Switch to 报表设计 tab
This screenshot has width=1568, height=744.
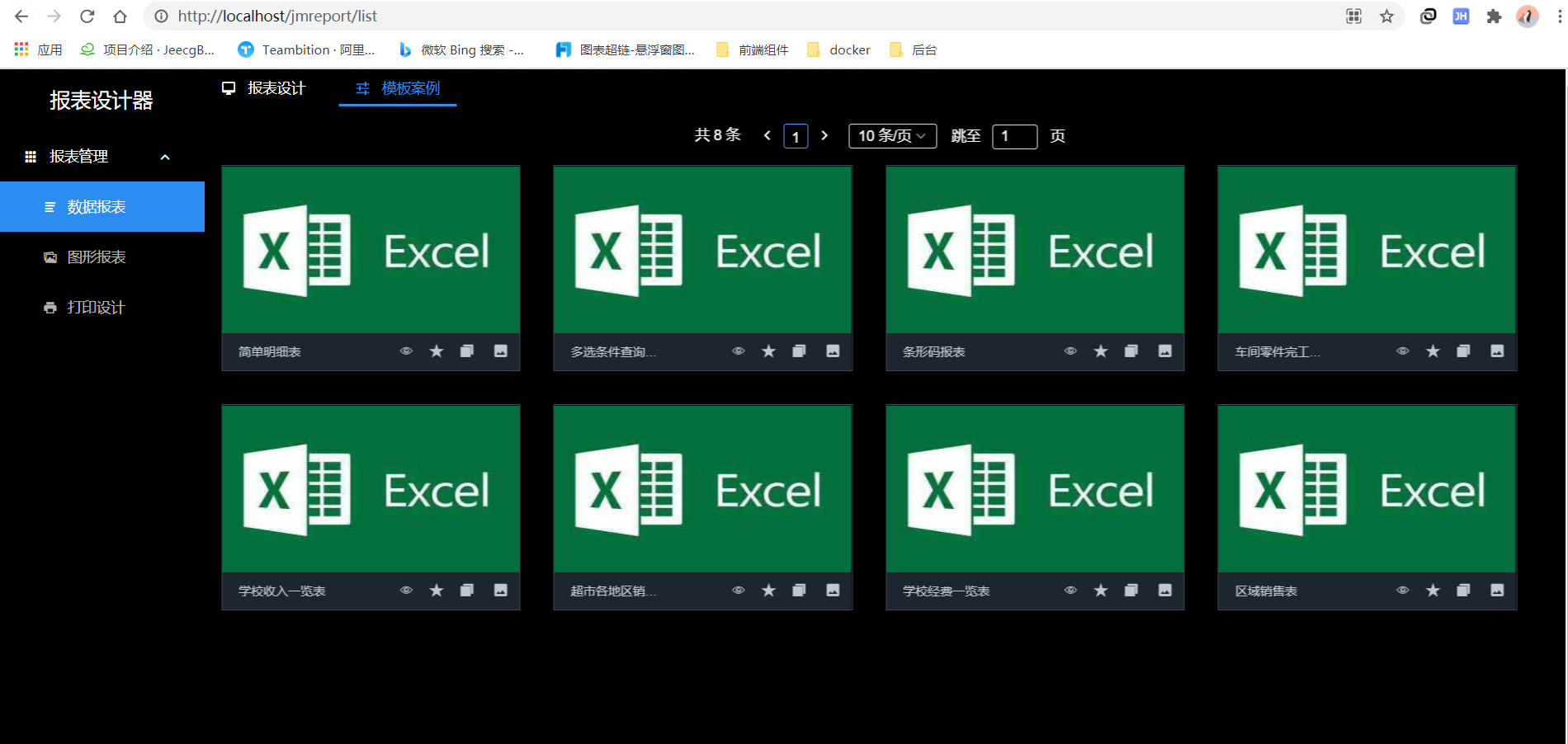(264, 88)
